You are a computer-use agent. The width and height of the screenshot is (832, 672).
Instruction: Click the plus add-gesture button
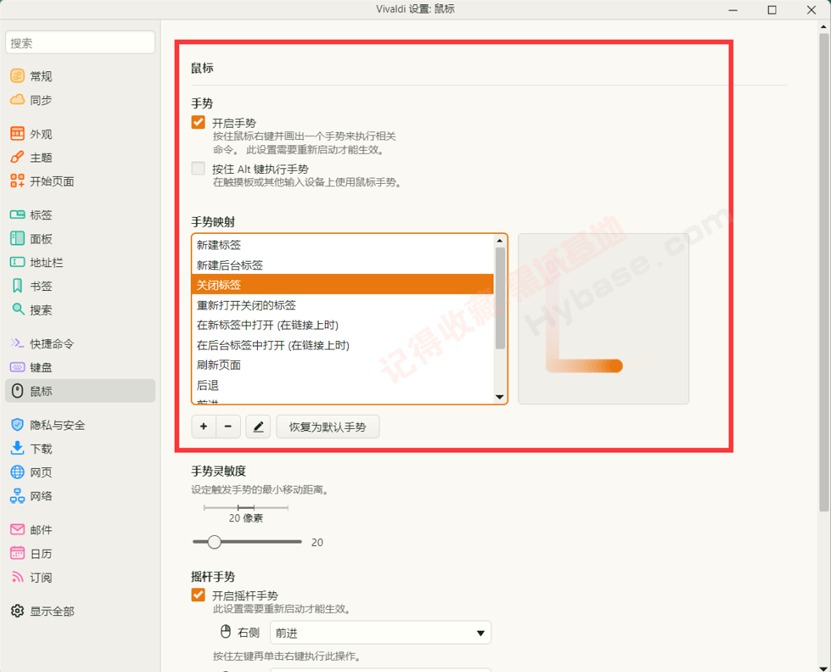(x=204, y=426)
